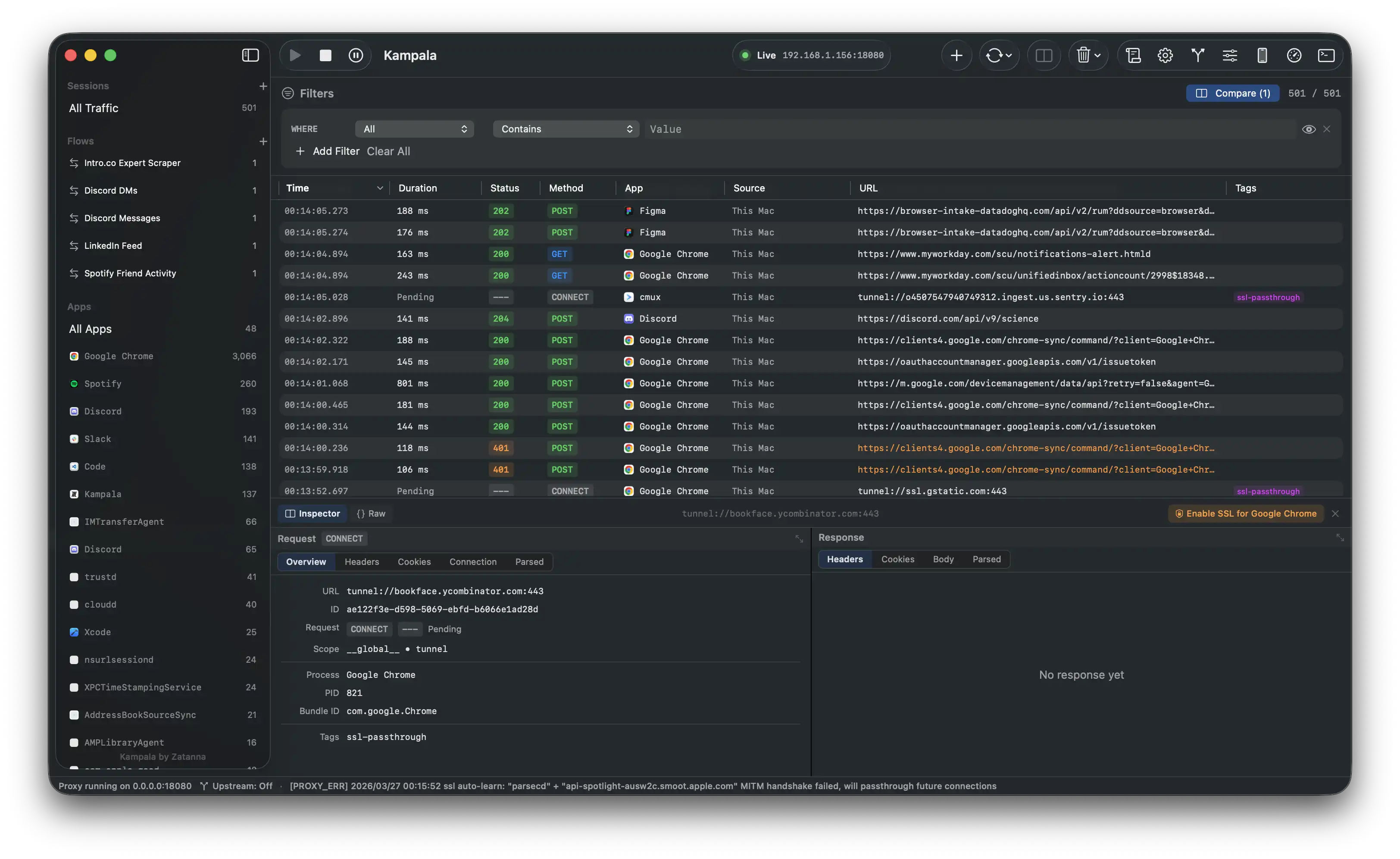Toggle the split view layout button

[x=1044, y=55]
